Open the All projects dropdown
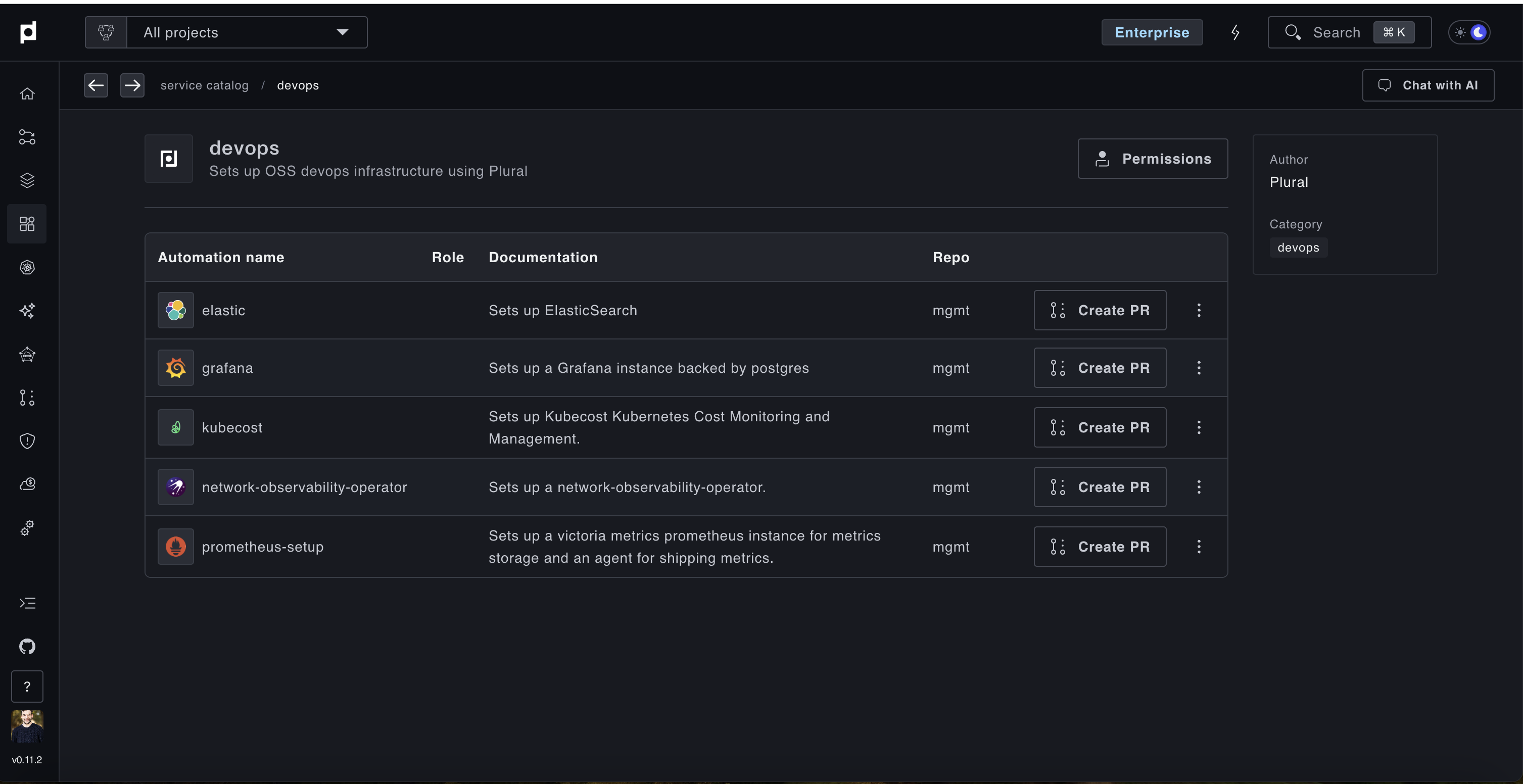Screen dimensions: 1523x784 247,32
